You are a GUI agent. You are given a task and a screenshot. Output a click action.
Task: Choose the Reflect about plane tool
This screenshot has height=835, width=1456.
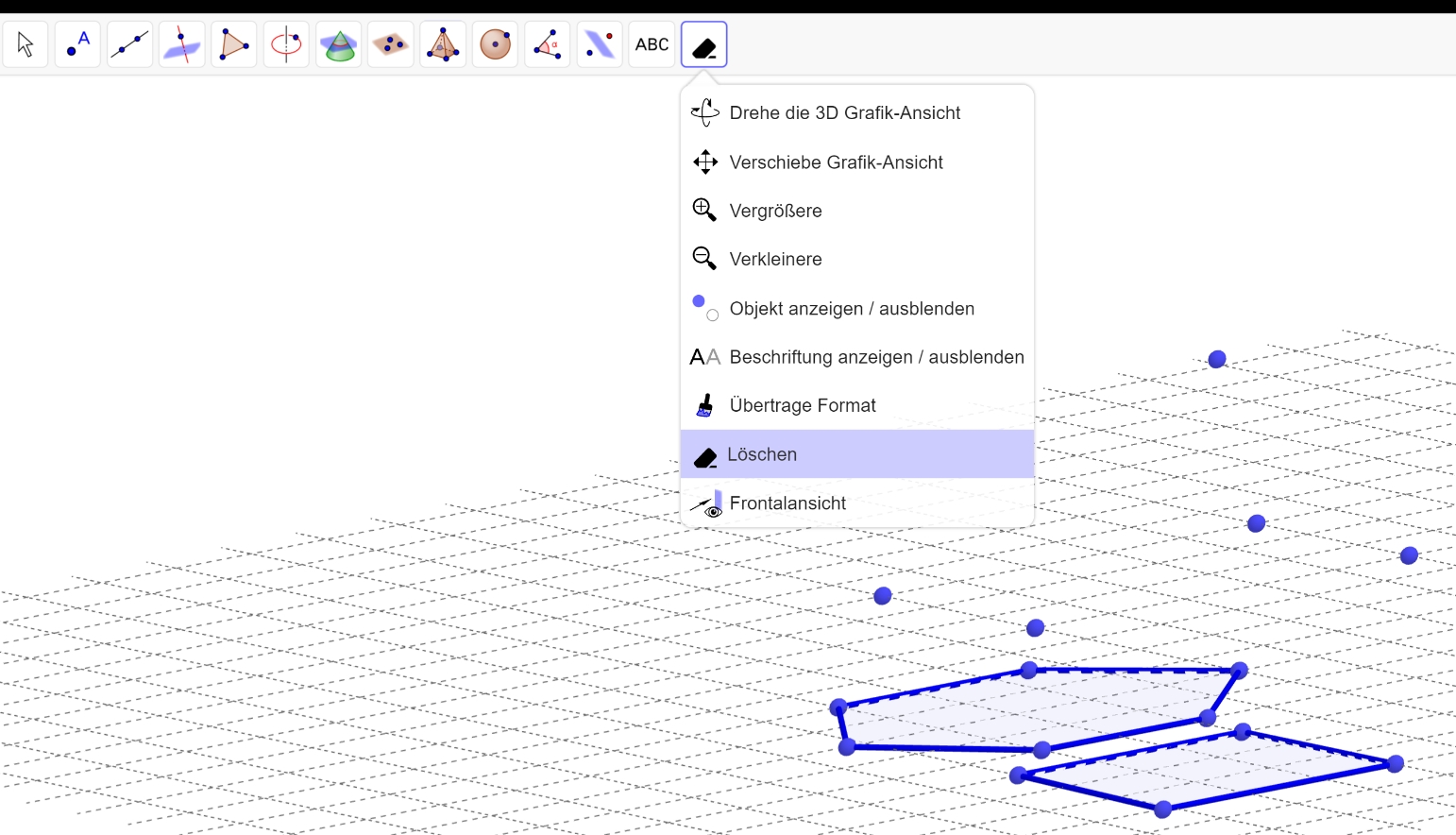point(600,44)
